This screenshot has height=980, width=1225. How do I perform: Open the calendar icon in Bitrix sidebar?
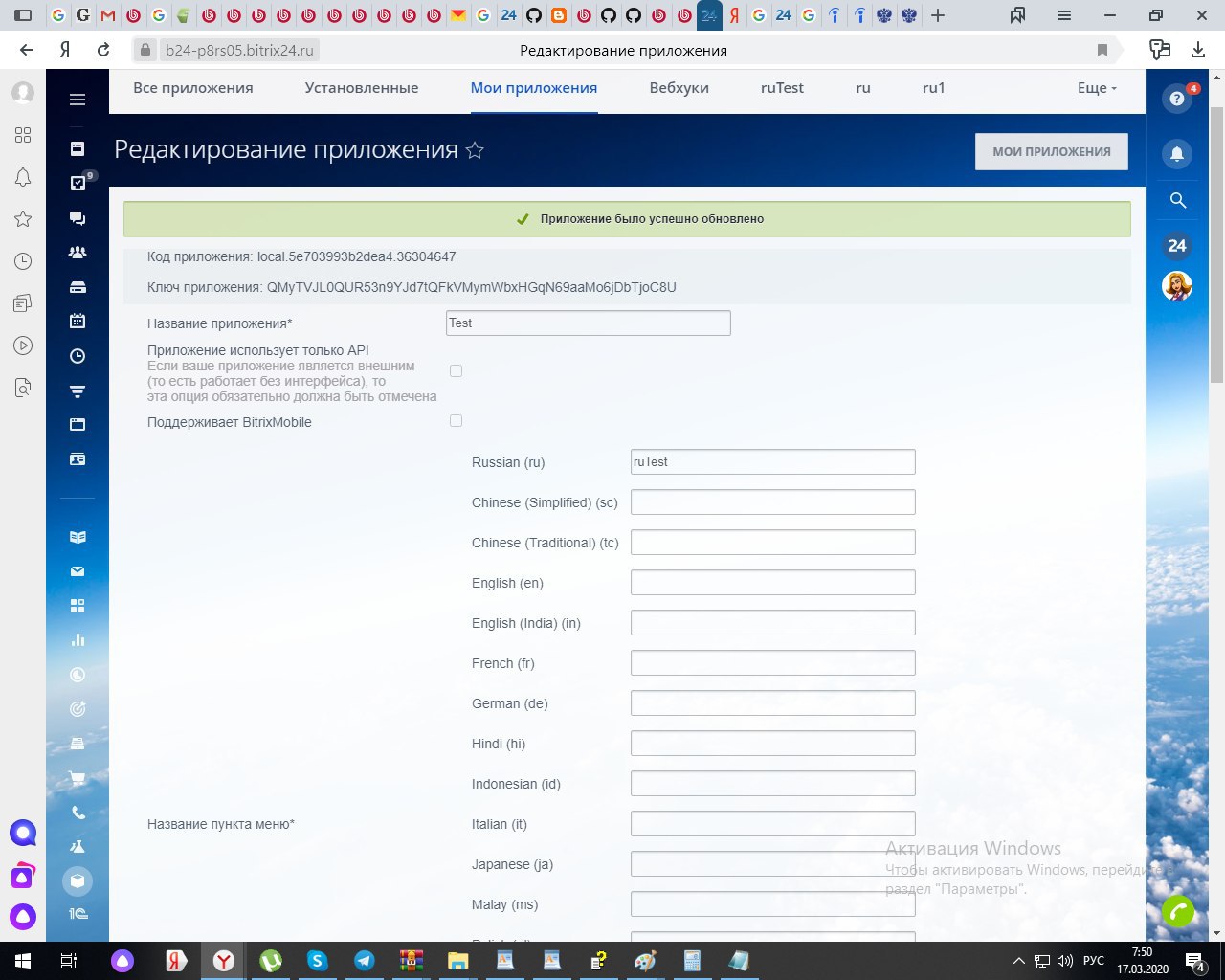click(78, 322)
